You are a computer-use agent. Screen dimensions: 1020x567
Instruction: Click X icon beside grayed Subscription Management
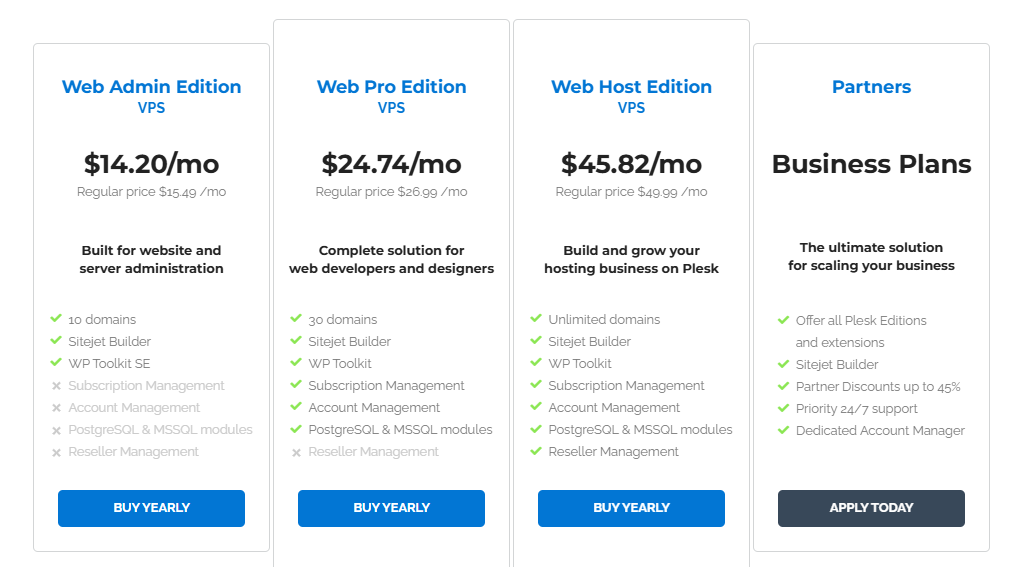tap(56, 386)
